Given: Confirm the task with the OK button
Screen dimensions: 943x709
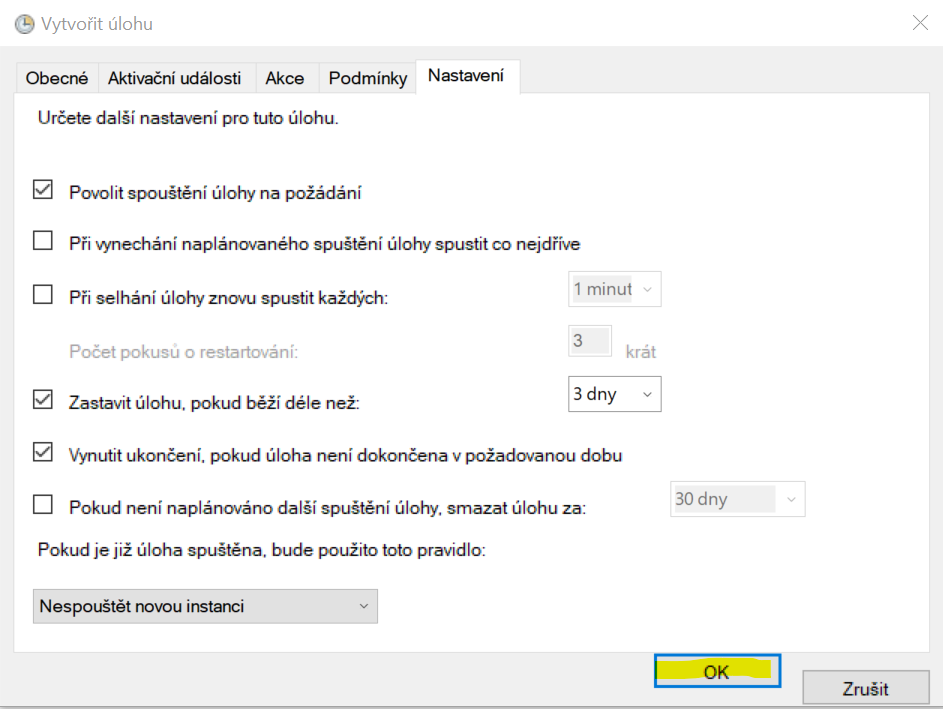Looking at the screenshot, I should [717, 672].
